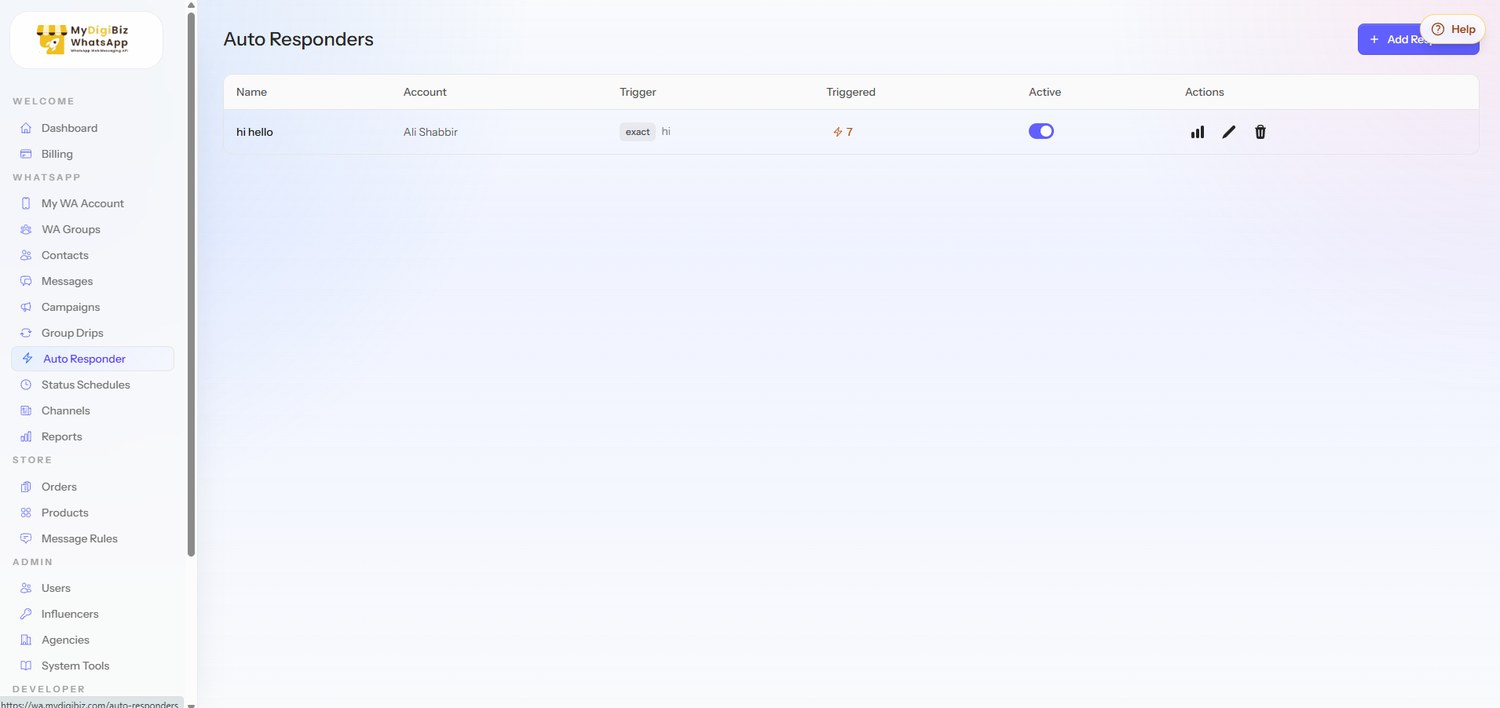Viewport: 1500px width, 708px height.
Task: Open statistics for hi hello responder
Action: [x=1197, y=132]
